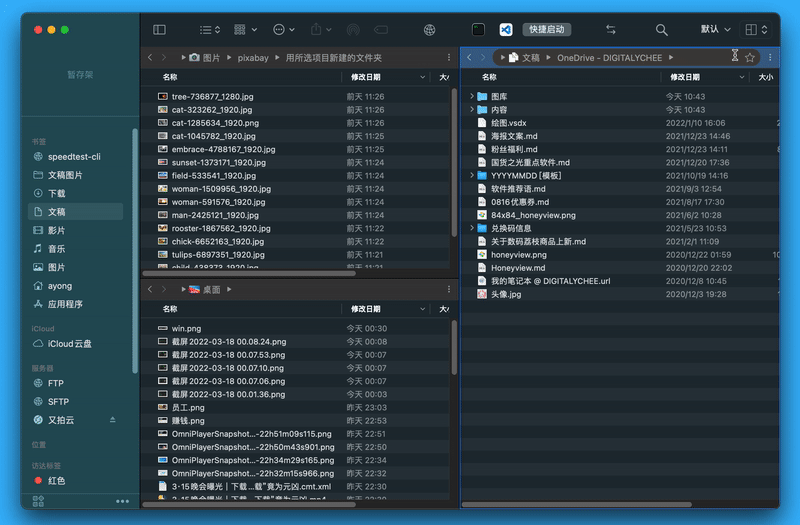Open the Terminal icon in the toolbar
Viewport: 800px width, 525px height.
(x=478, y=30)
